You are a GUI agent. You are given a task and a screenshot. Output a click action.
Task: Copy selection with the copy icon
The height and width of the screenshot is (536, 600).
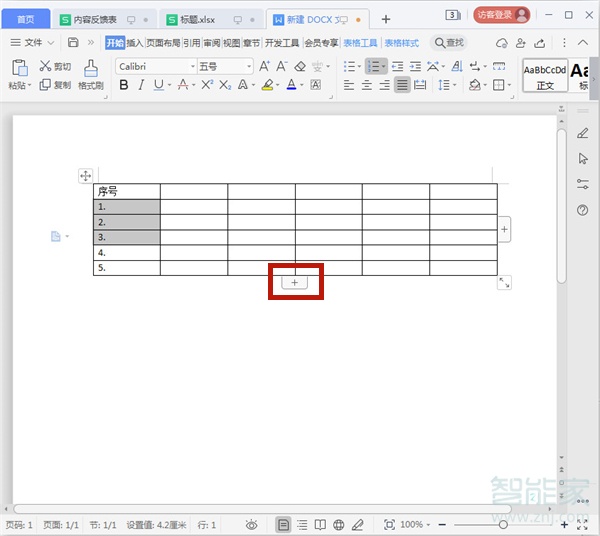(x=45, y=85)
